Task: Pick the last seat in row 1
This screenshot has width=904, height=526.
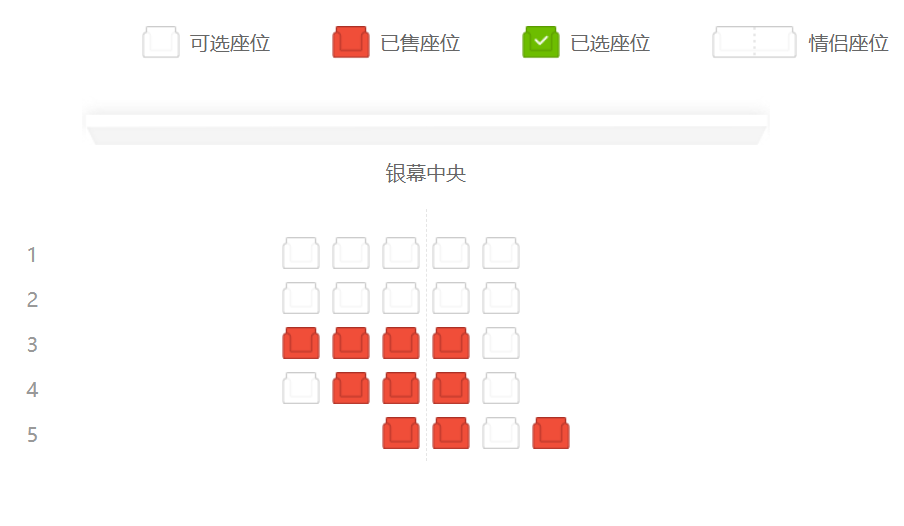Action: [501, 253]
